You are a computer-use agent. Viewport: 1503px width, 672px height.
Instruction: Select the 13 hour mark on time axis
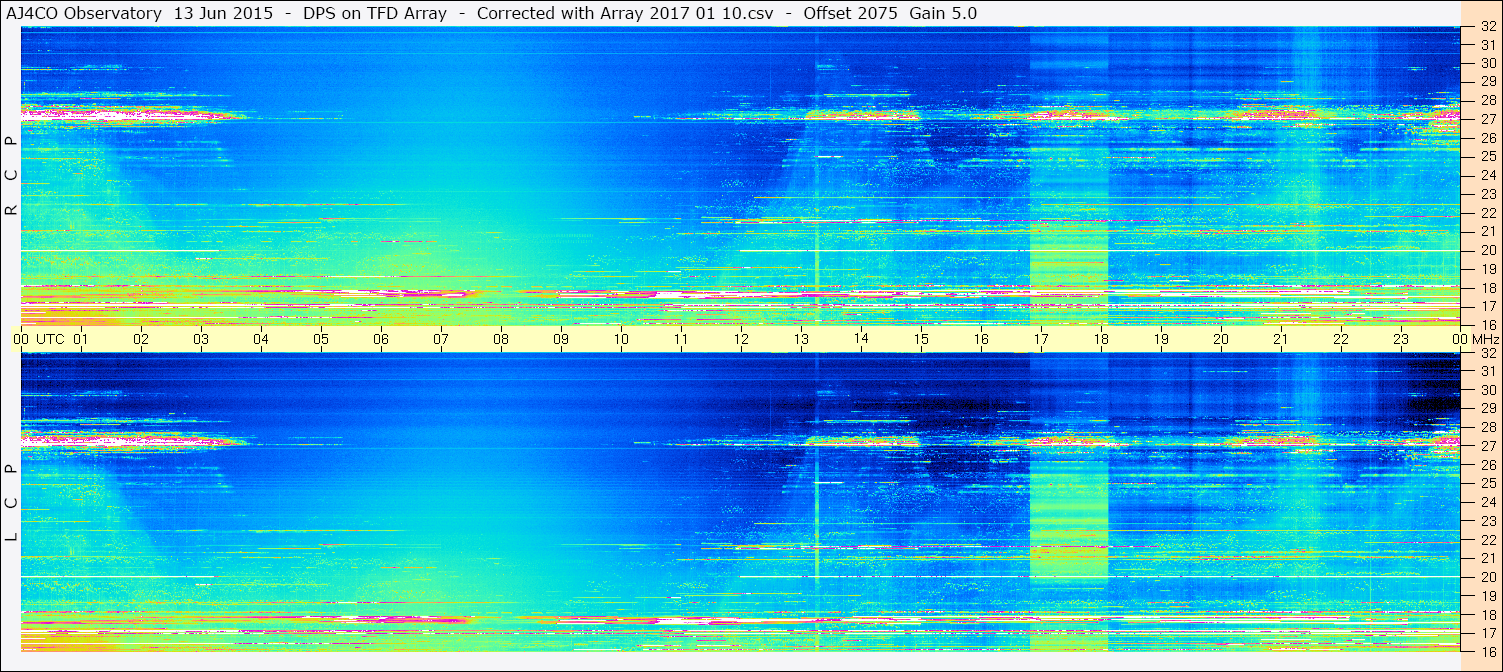coord(801,339)
